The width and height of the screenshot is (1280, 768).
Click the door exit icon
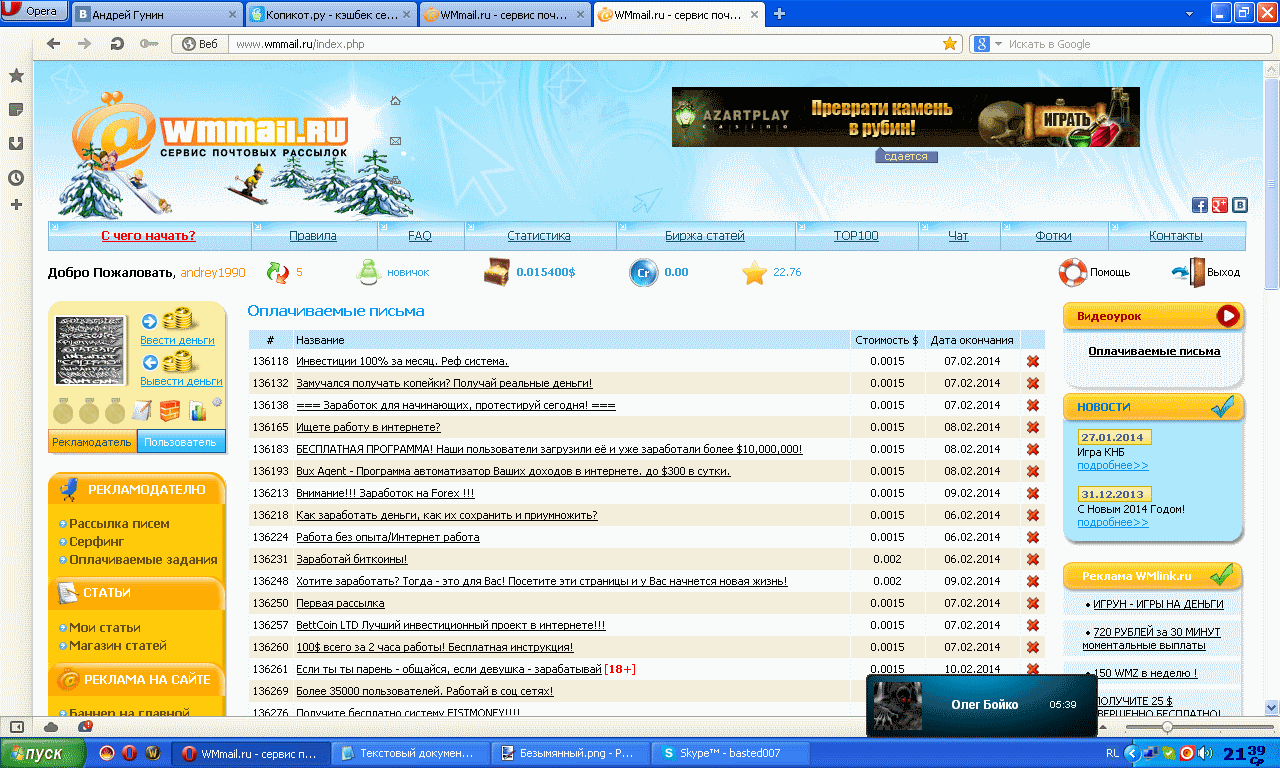click(1188, 272)
